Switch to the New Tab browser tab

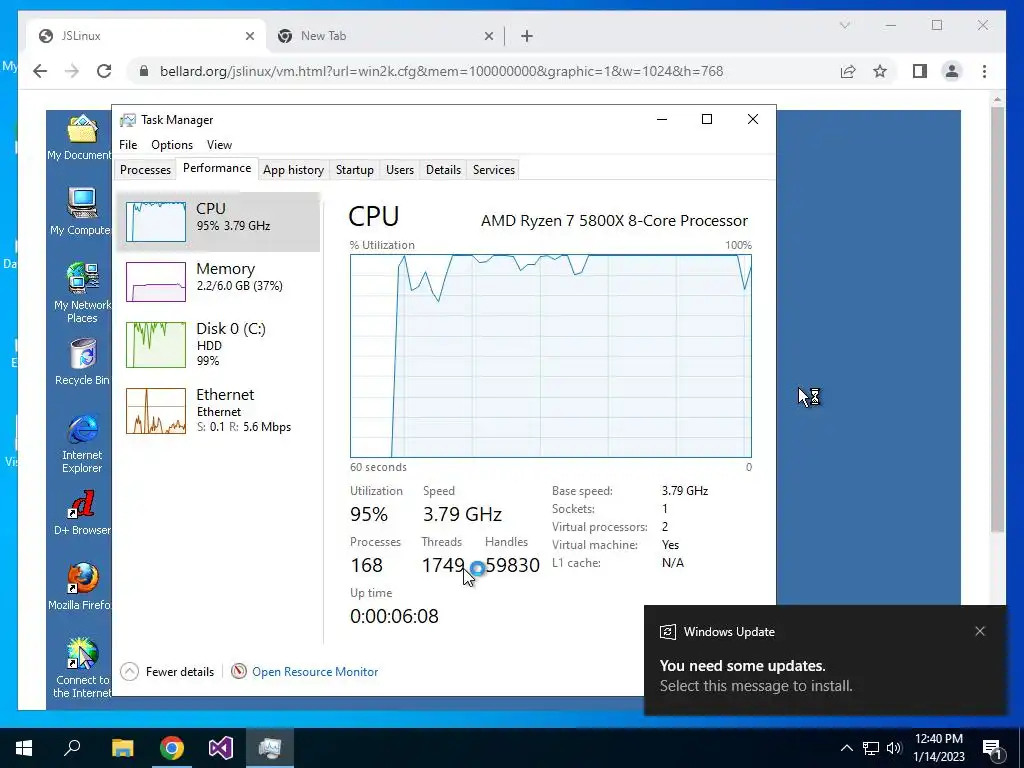[x=385, y=36]
